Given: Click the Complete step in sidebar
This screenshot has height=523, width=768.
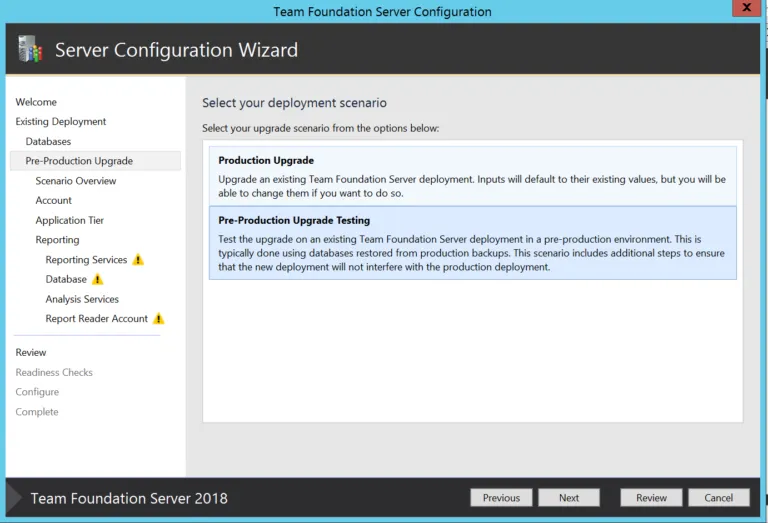Looking at the screenshot, I should [x=37, y=412].
